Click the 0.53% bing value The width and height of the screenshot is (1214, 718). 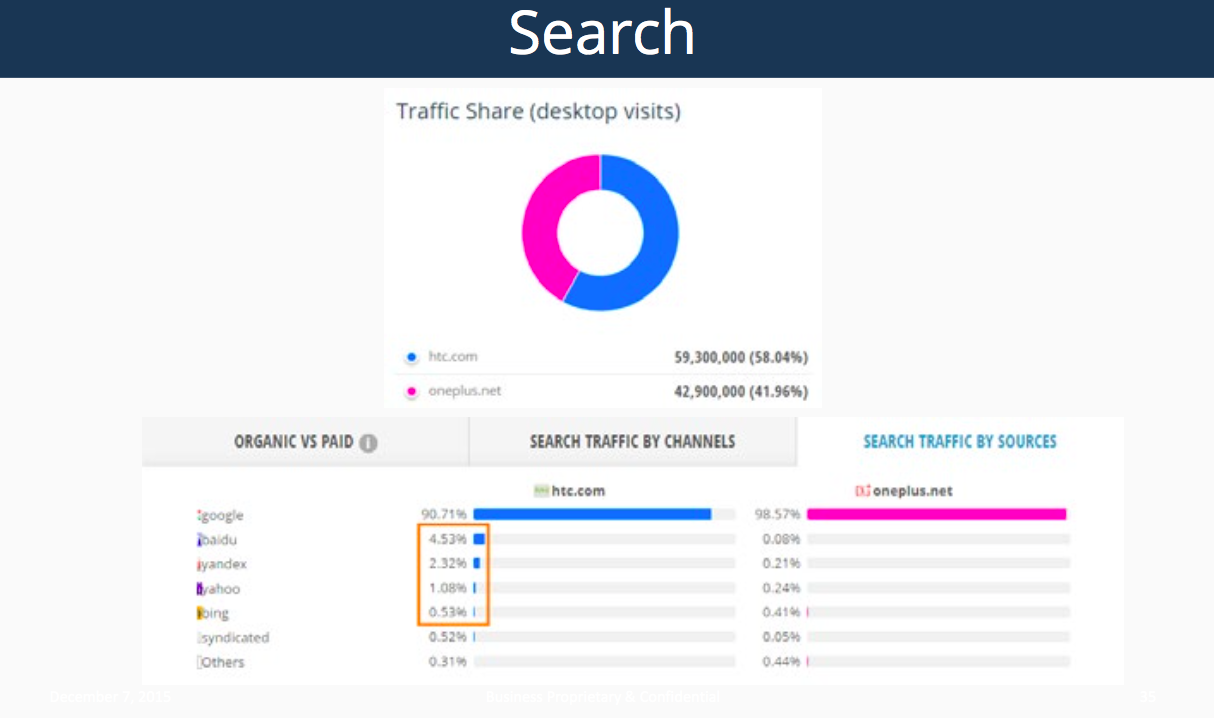click(x=448, y=612)
